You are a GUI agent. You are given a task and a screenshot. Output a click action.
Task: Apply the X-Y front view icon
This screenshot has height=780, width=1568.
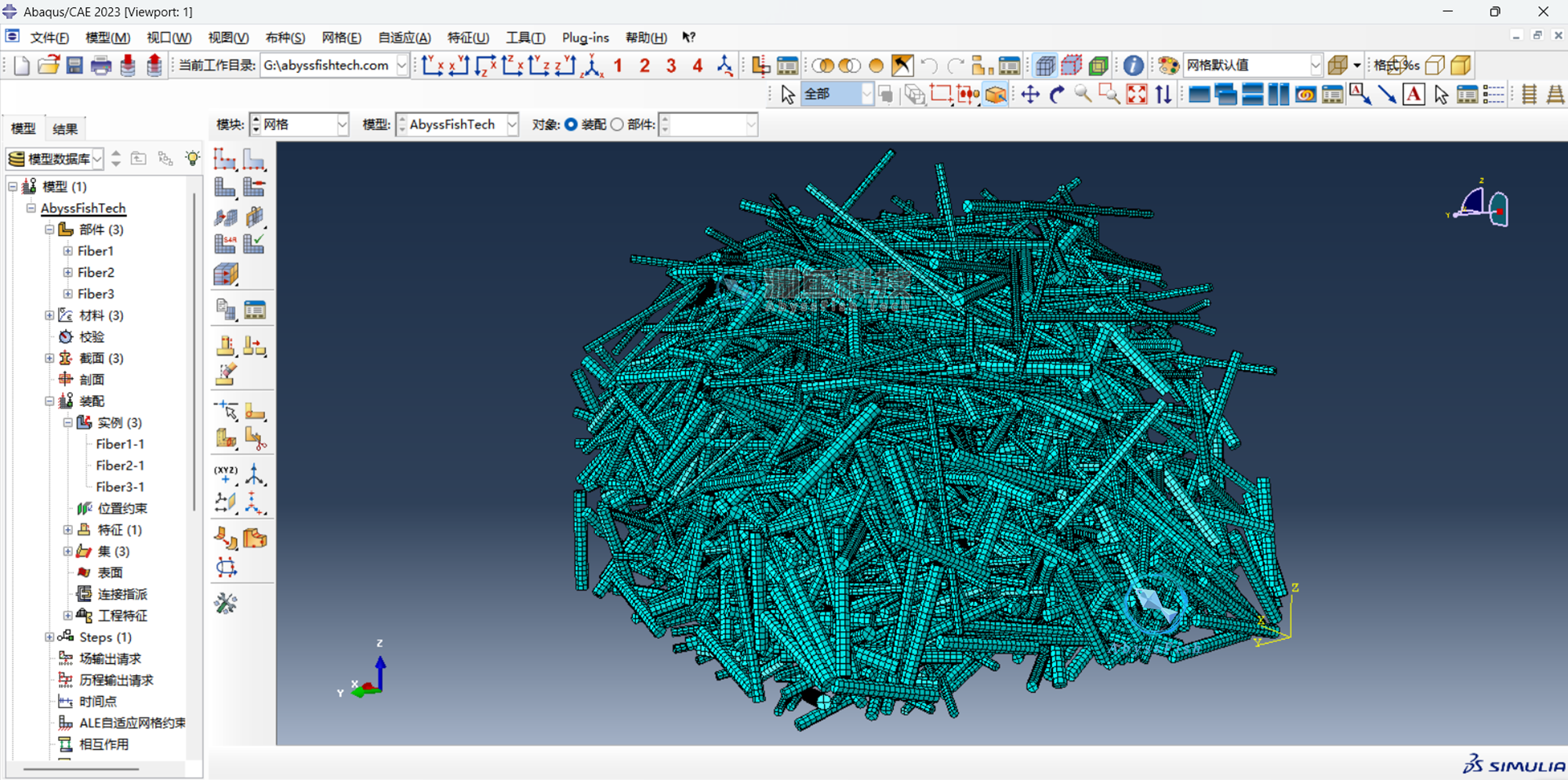(433, 66)
